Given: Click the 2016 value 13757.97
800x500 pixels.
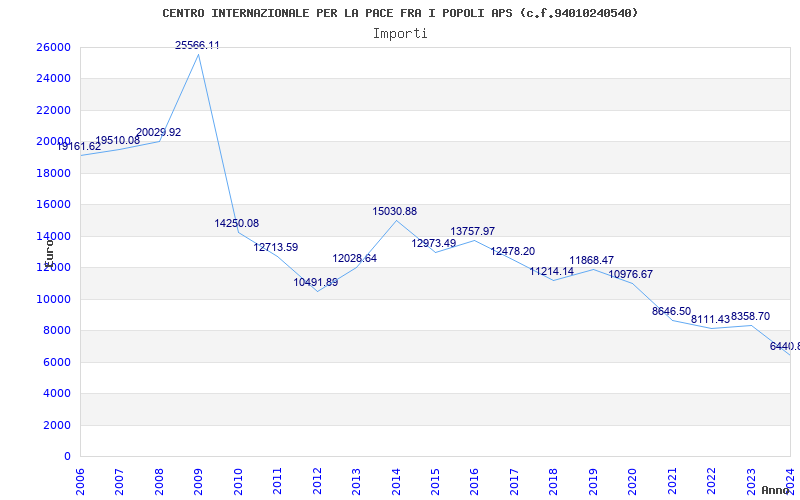Looking at the screenshot, I should tap(472, 232).
